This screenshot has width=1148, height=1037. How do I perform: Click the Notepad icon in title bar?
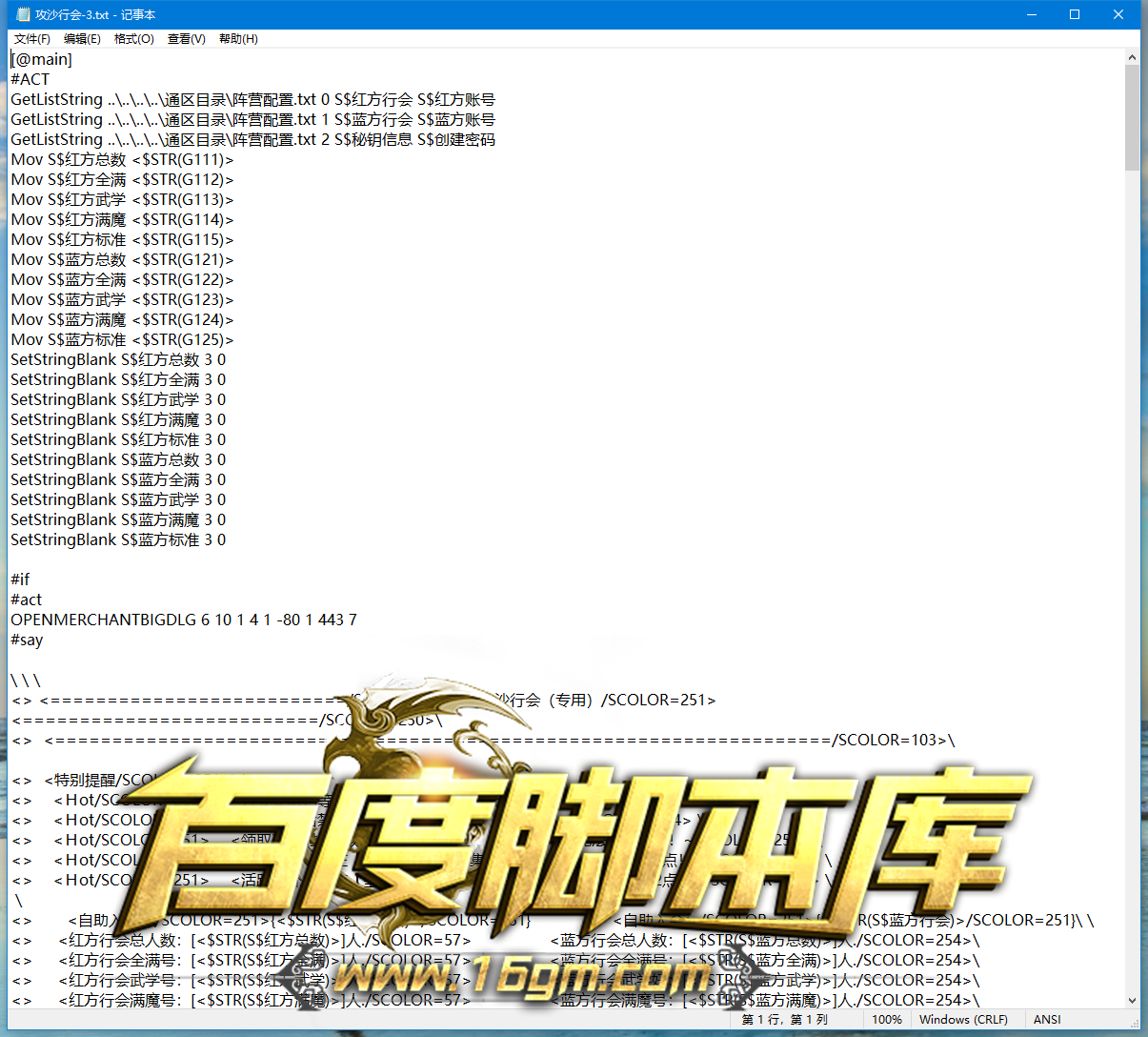click(x=23, y=14)
